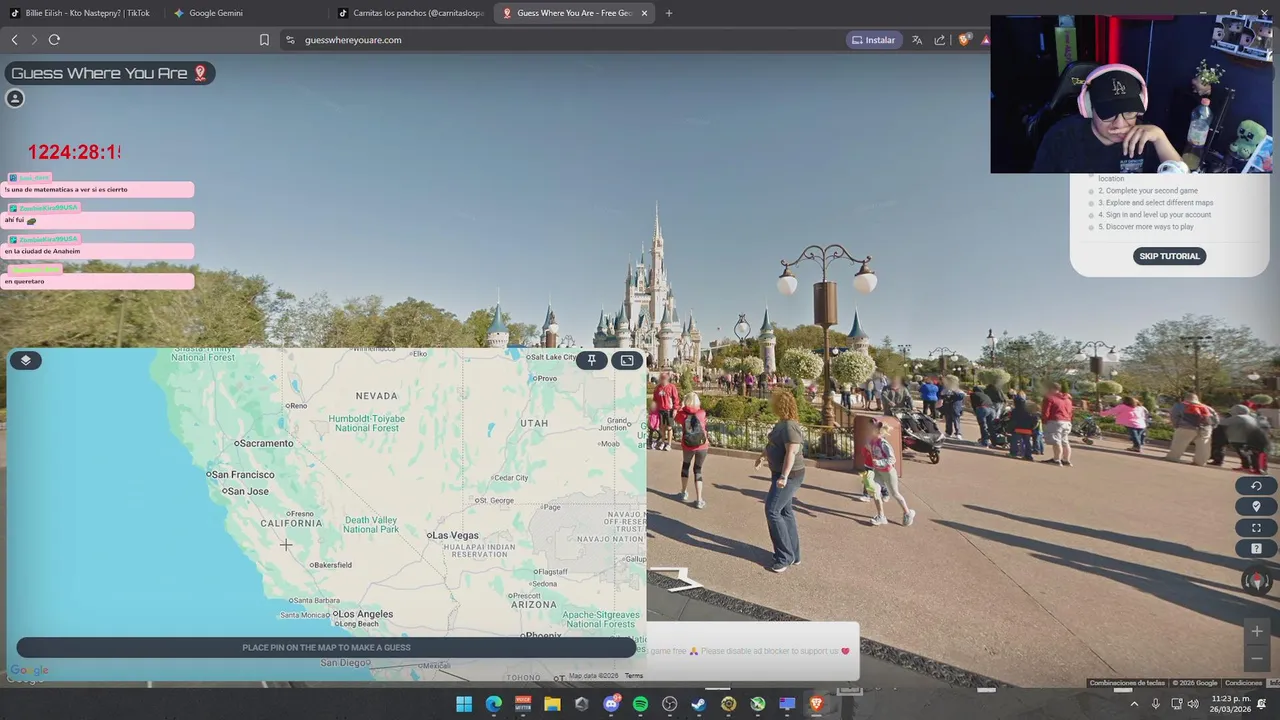This screenshot has height=720, width=1280.
Task: Bookmark this page
Action: coord(264,40)
